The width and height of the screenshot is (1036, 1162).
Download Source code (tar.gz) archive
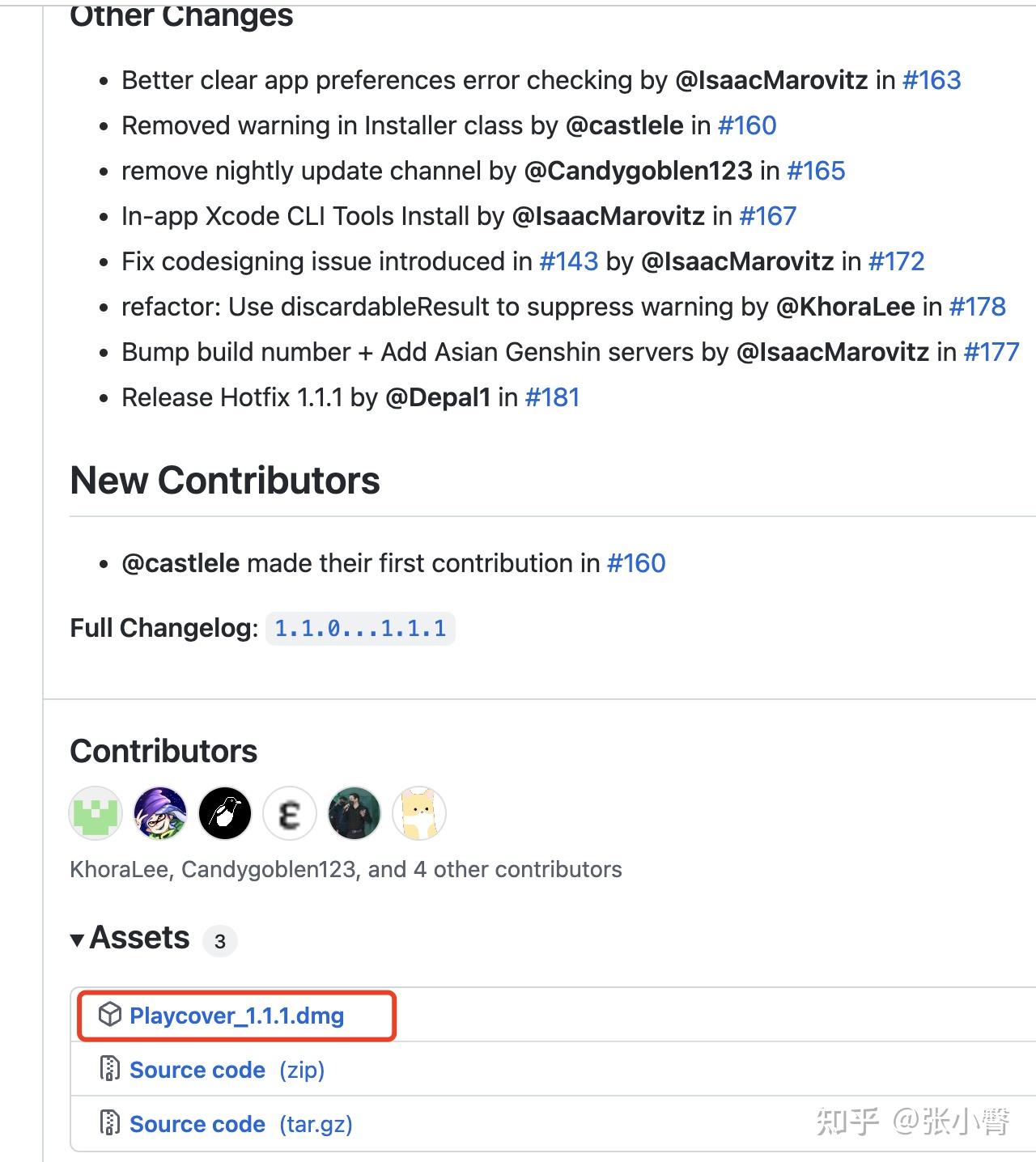241,1124
